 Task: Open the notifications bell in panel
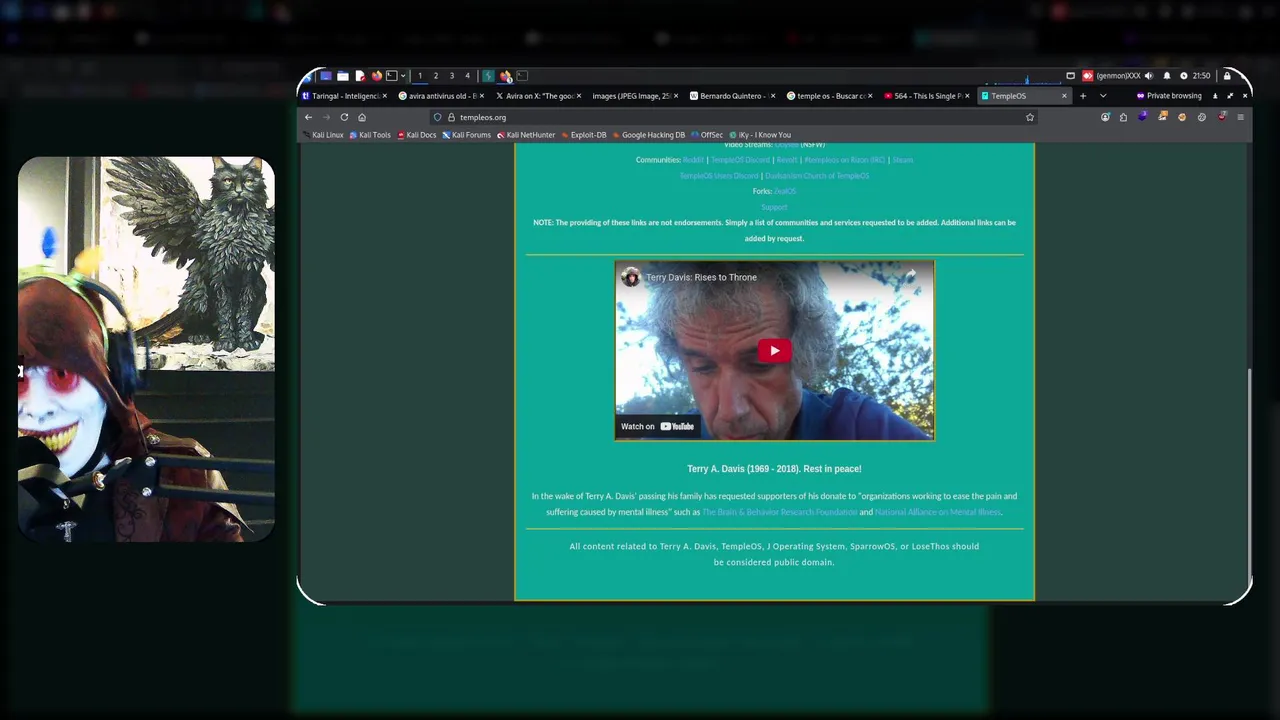point(1166,76)
